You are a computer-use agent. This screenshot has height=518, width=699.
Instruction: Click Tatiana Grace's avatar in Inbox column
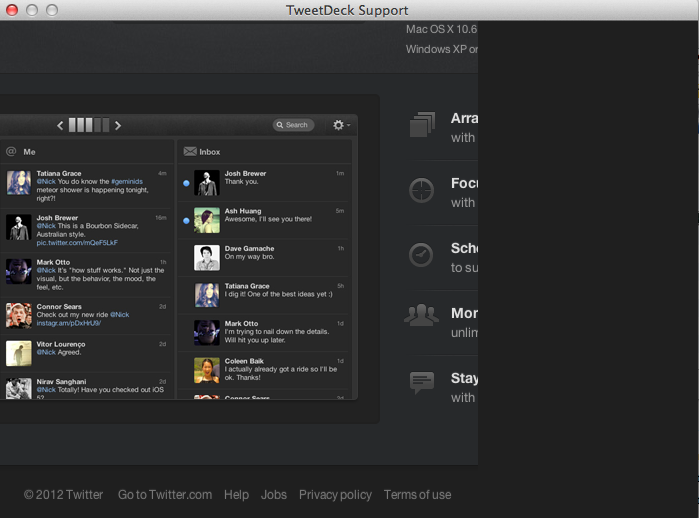tap(207, 295)
